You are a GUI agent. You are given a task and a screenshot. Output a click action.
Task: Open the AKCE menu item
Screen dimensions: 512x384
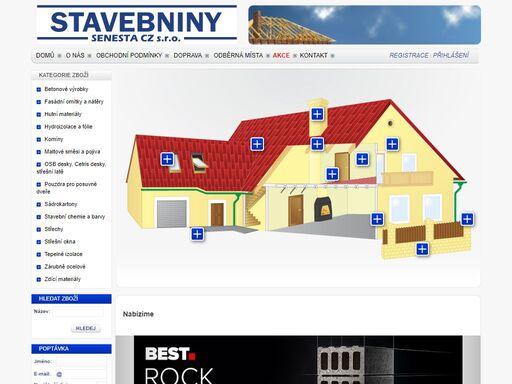(281, 55)
